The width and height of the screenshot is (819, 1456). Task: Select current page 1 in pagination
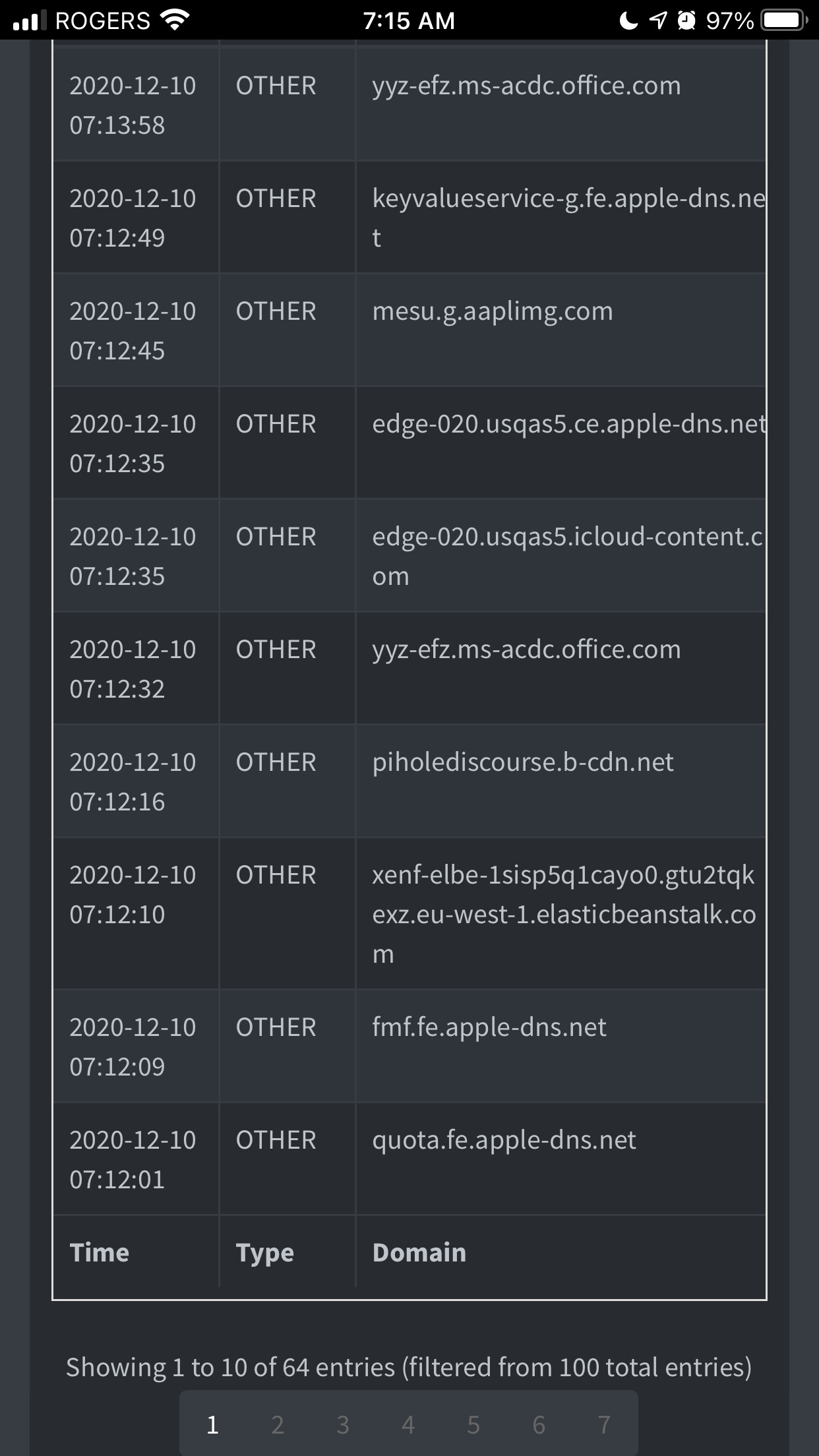coord(212,1425)
